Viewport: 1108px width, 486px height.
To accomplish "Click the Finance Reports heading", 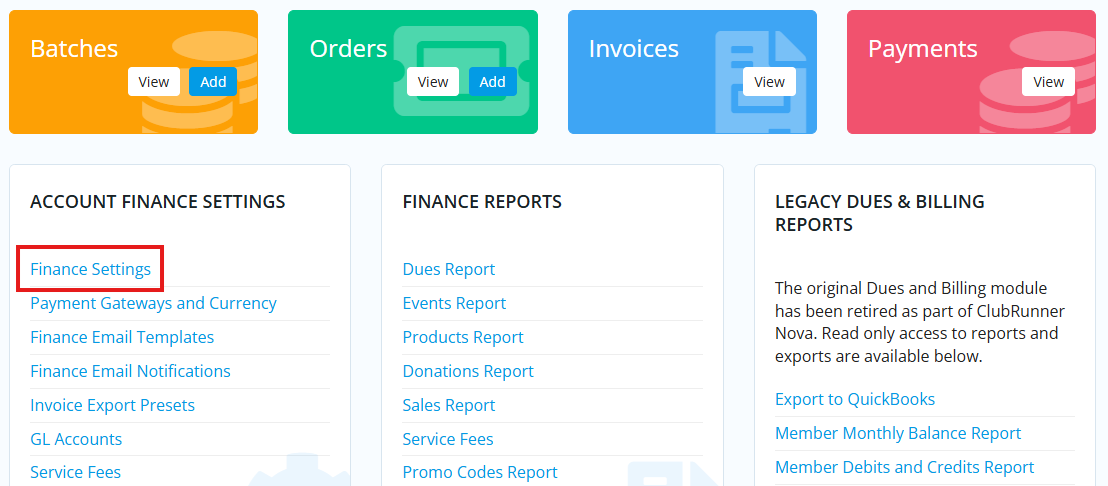I will coord(482,202).
